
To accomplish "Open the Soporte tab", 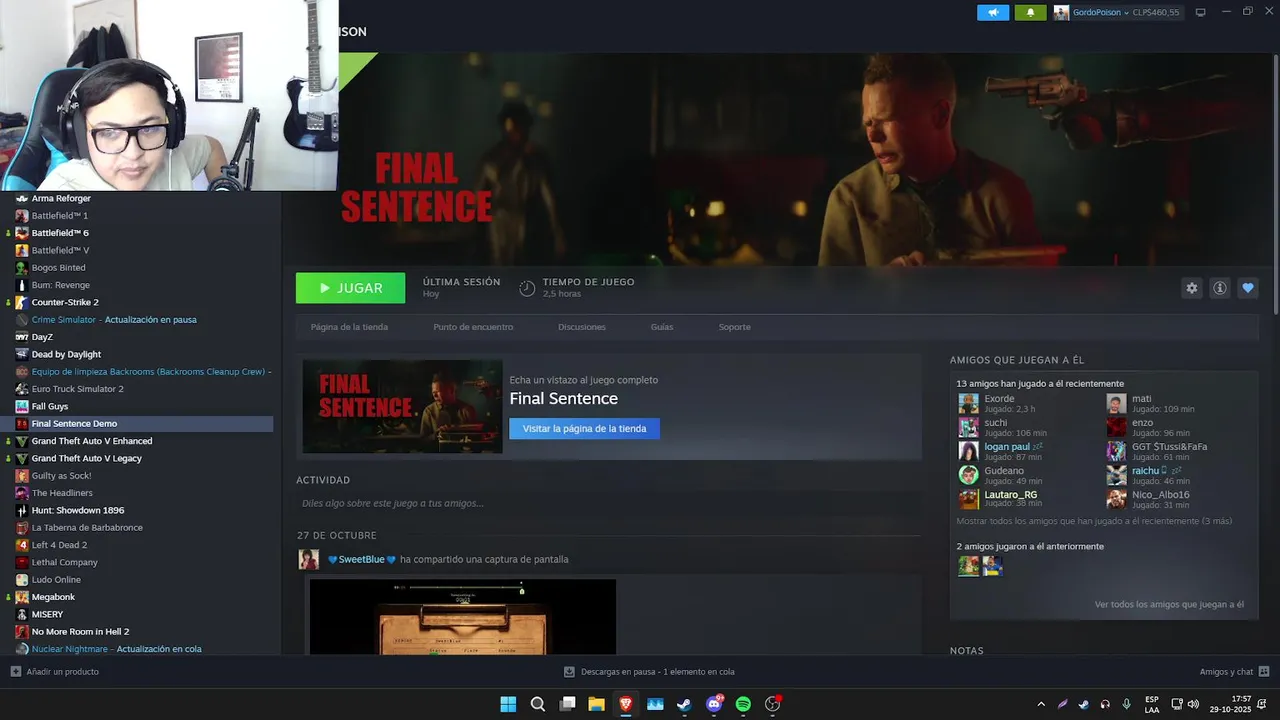I will pos(734,327).
